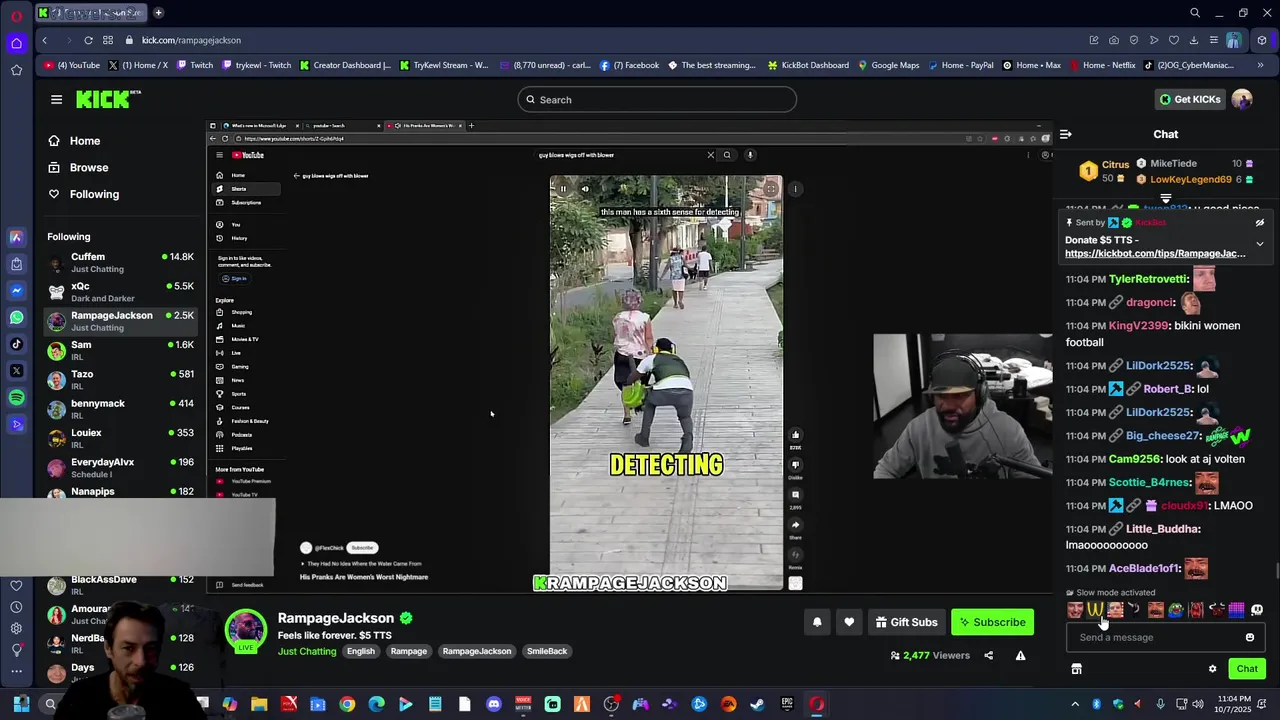
Task: Open Creator Dashboard bookmark
Action: (344, 65)
